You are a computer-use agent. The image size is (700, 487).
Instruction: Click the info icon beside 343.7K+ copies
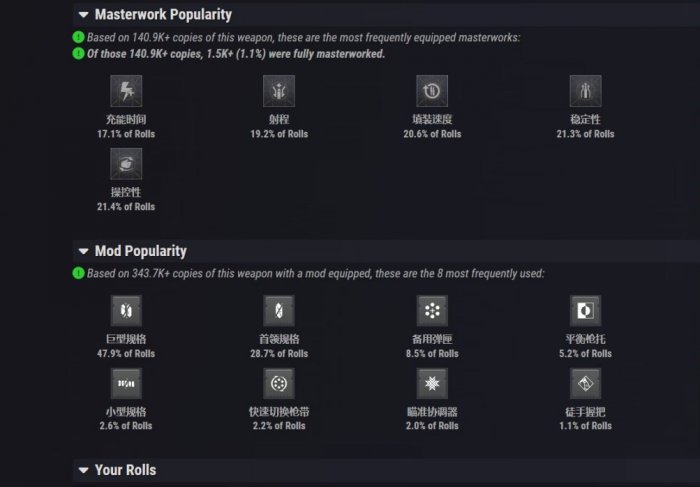point(78,273)
